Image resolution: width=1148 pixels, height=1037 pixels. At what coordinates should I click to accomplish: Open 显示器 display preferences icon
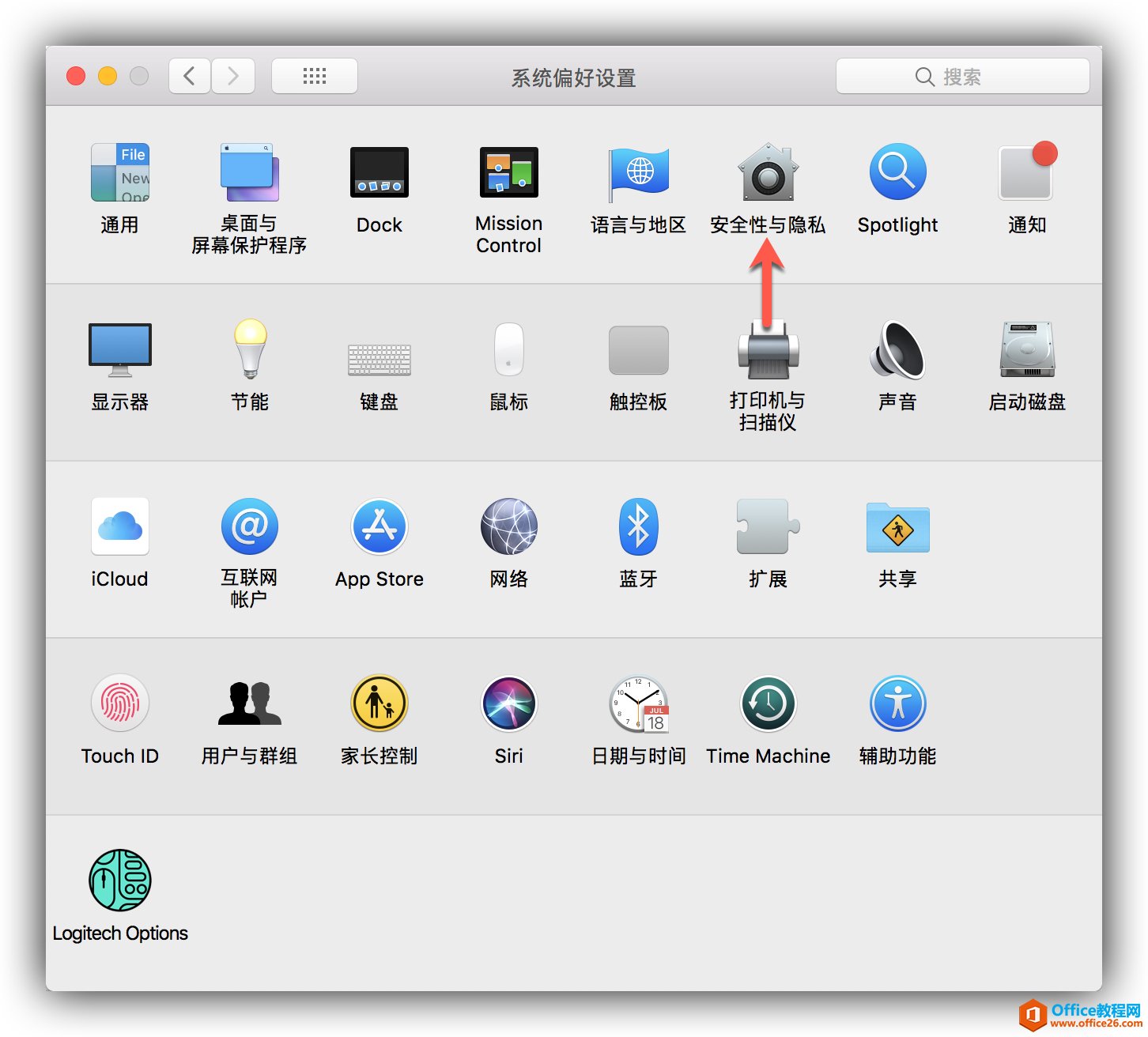tap(119, 349)
